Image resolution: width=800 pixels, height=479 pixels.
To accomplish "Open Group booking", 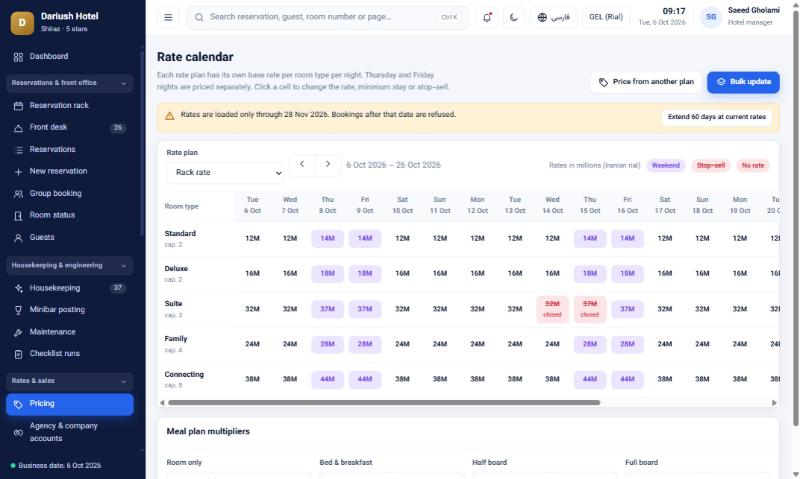I will 70,193.
